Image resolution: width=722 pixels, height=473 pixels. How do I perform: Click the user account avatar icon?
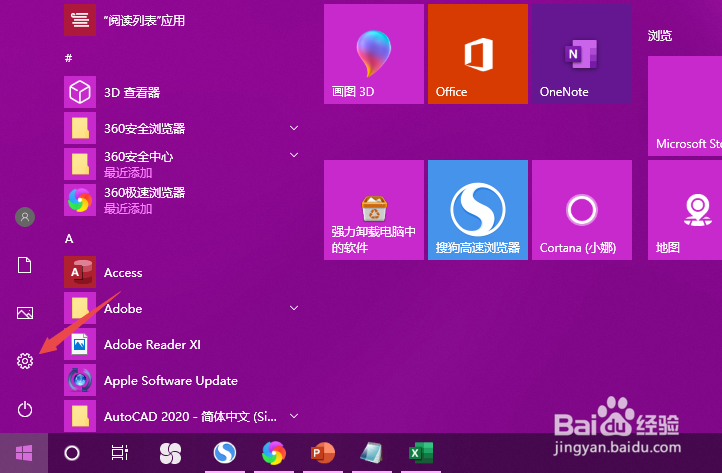25,217
